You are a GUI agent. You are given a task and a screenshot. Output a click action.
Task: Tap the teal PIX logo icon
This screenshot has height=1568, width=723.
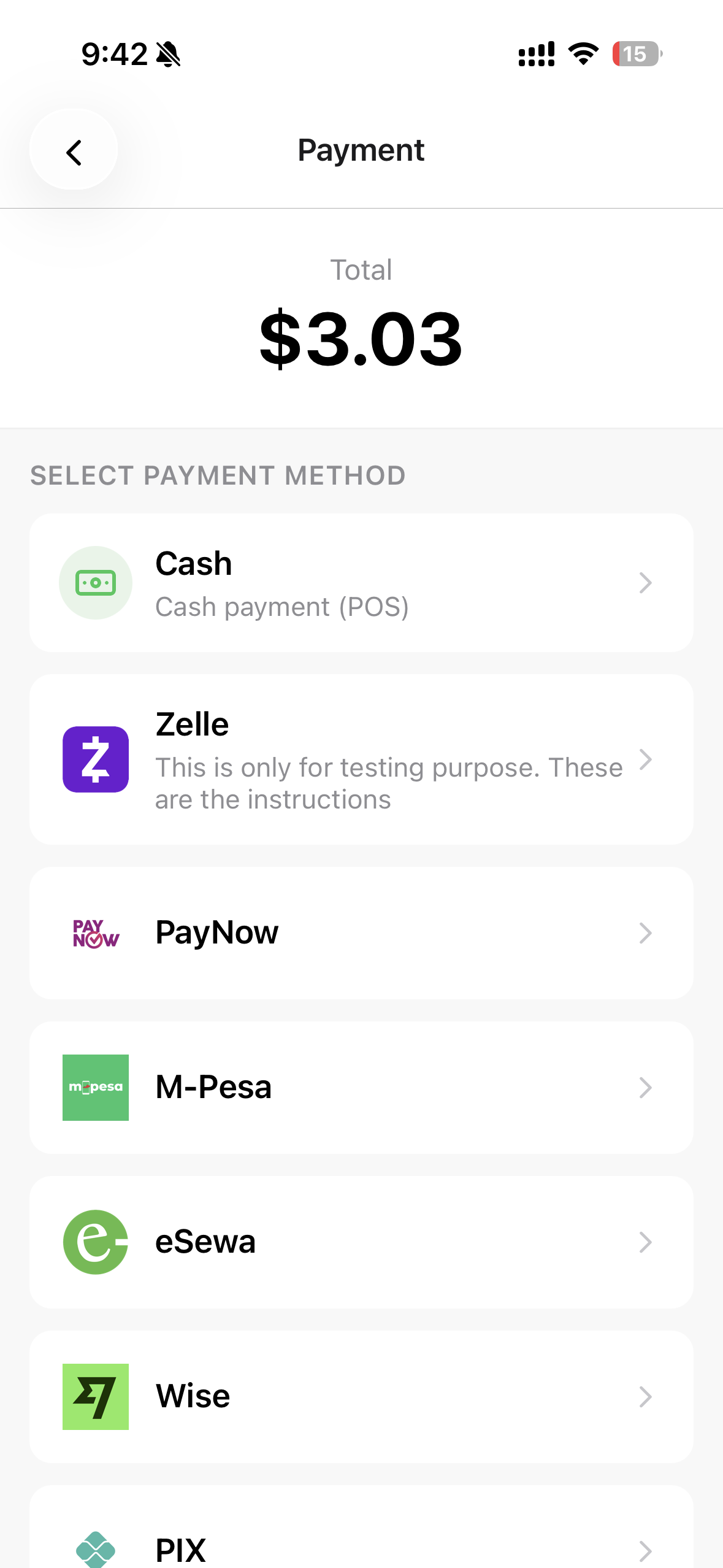pos(96,1549)
